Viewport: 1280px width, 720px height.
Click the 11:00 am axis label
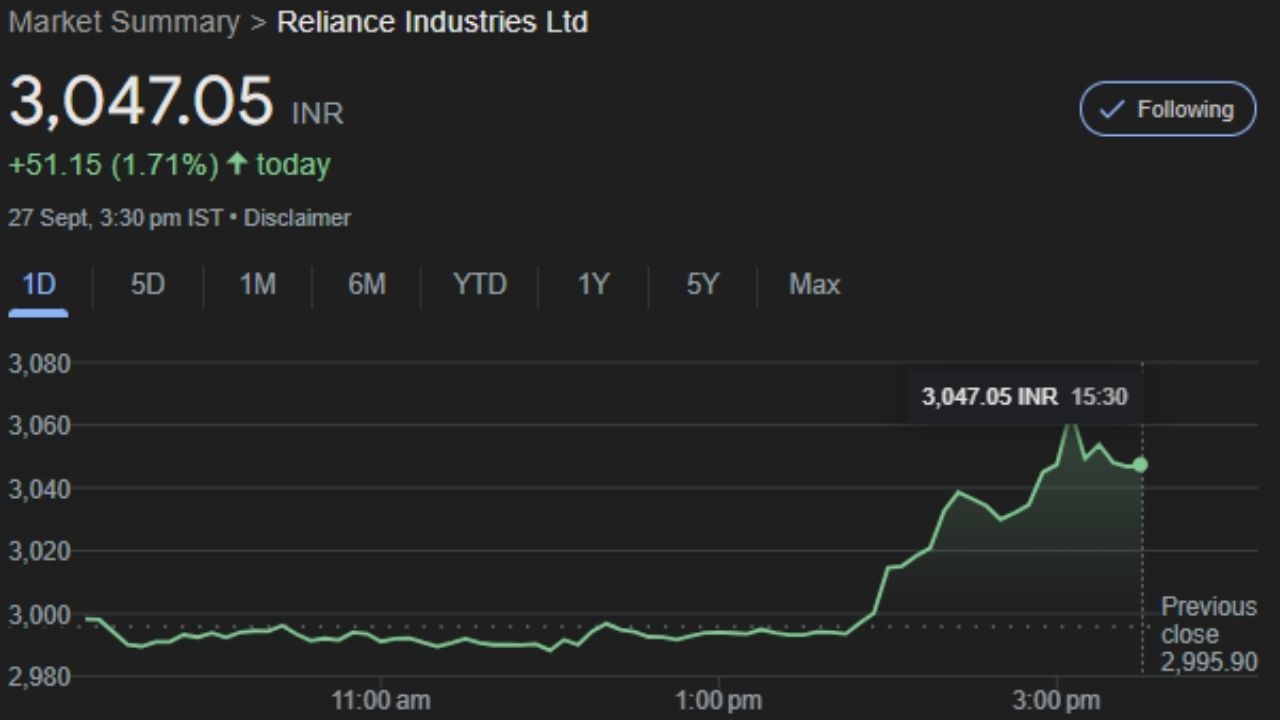tap(381, 700)
